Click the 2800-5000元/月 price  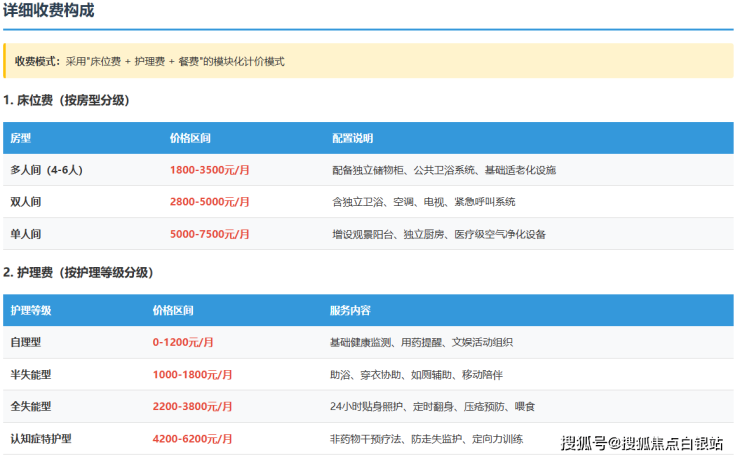(x=210, y=202)
